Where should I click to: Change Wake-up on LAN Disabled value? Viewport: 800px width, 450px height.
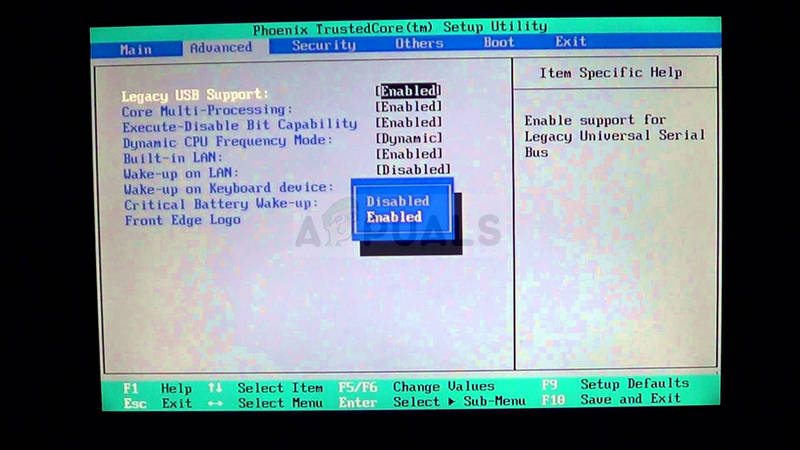pos(413,169)
